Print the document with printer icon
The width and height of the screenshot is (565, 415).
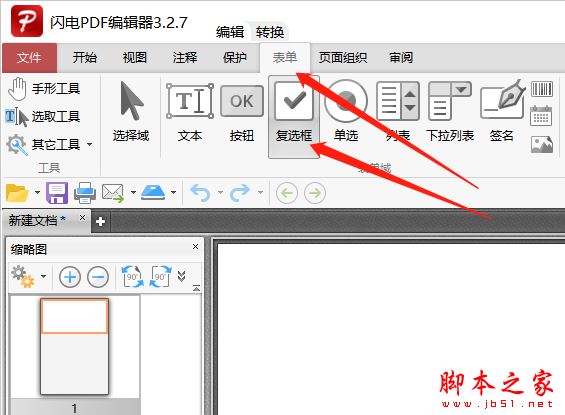85,193
